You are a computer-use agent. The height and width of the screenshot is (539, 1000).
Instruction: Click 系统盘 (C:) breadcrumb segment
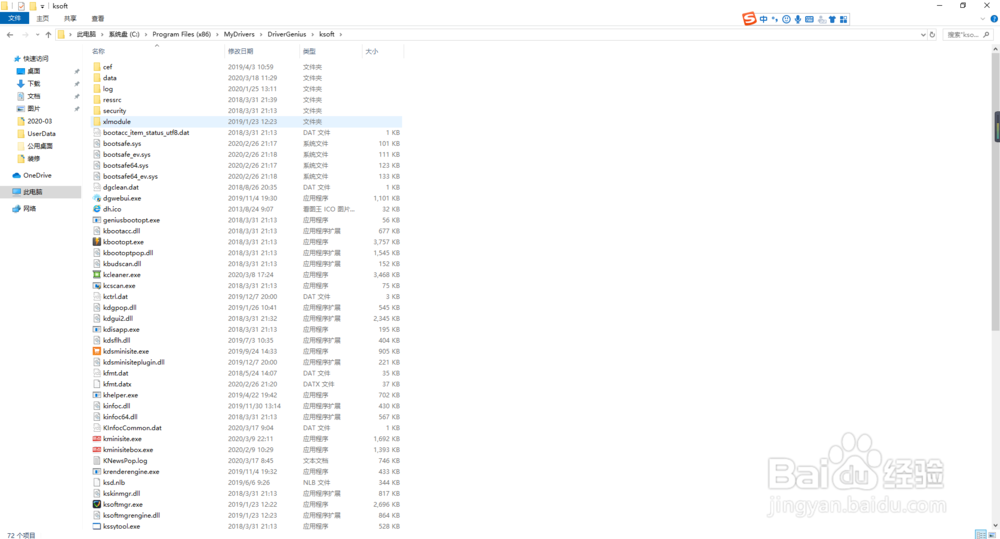click(x=124, y=34)
